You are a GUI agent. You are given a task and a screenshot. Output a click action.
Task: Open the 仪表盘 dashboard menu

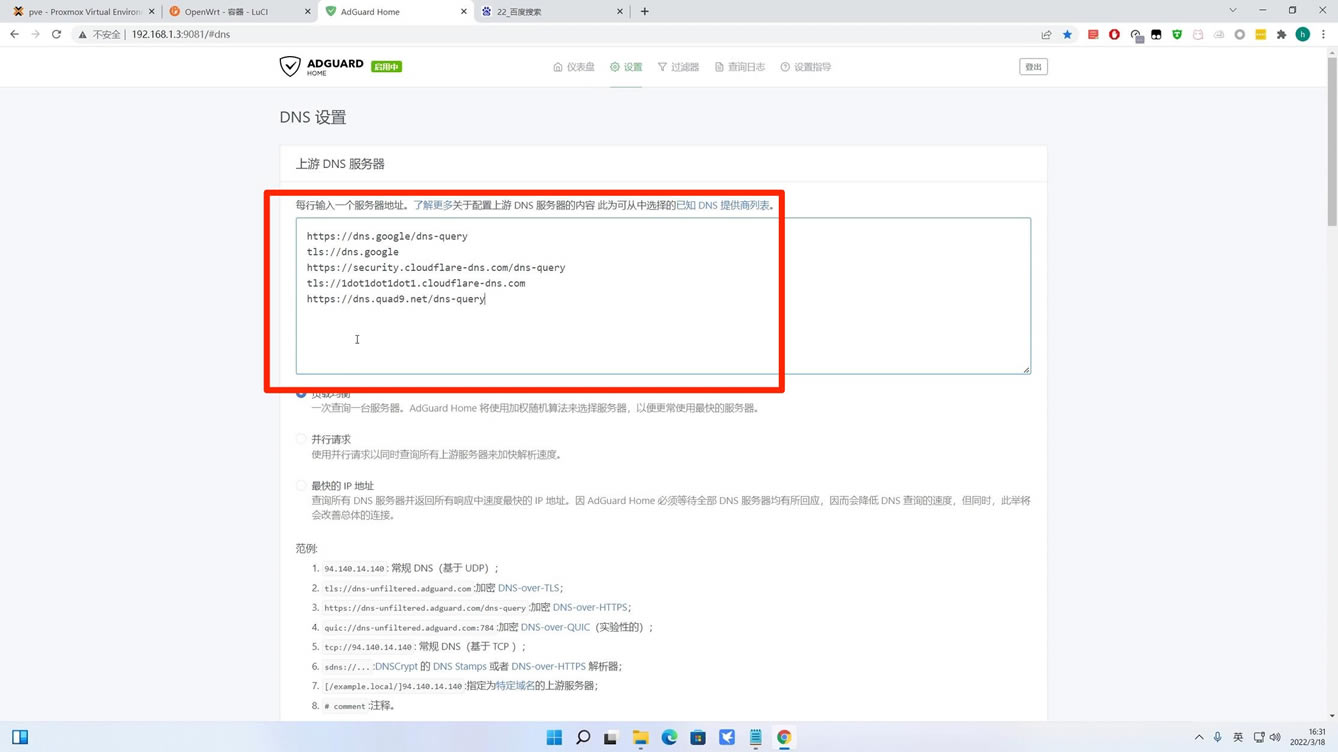click(574, 67)
